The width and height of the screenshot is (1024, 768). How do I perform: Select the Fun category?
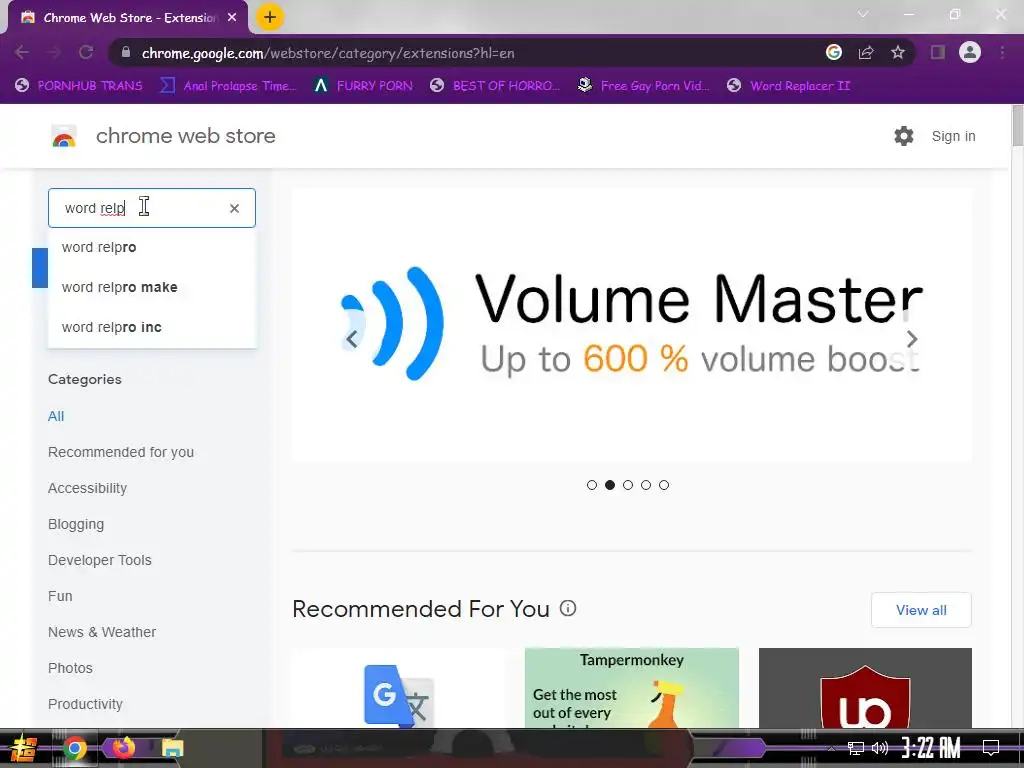[x=60, y=596]
